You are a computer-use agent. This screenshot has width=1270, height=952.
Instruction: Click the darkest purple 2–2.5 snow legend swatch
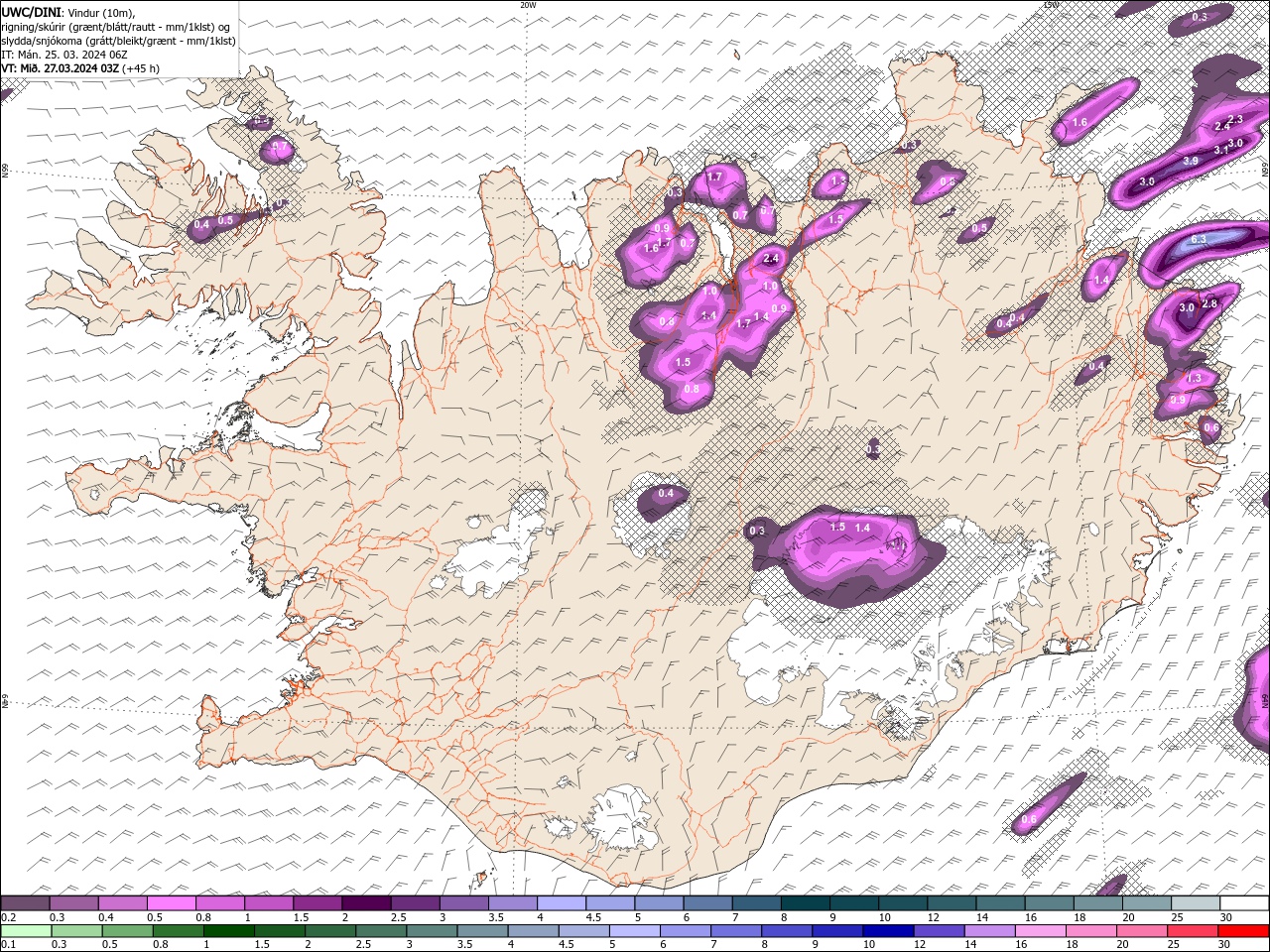365,903
